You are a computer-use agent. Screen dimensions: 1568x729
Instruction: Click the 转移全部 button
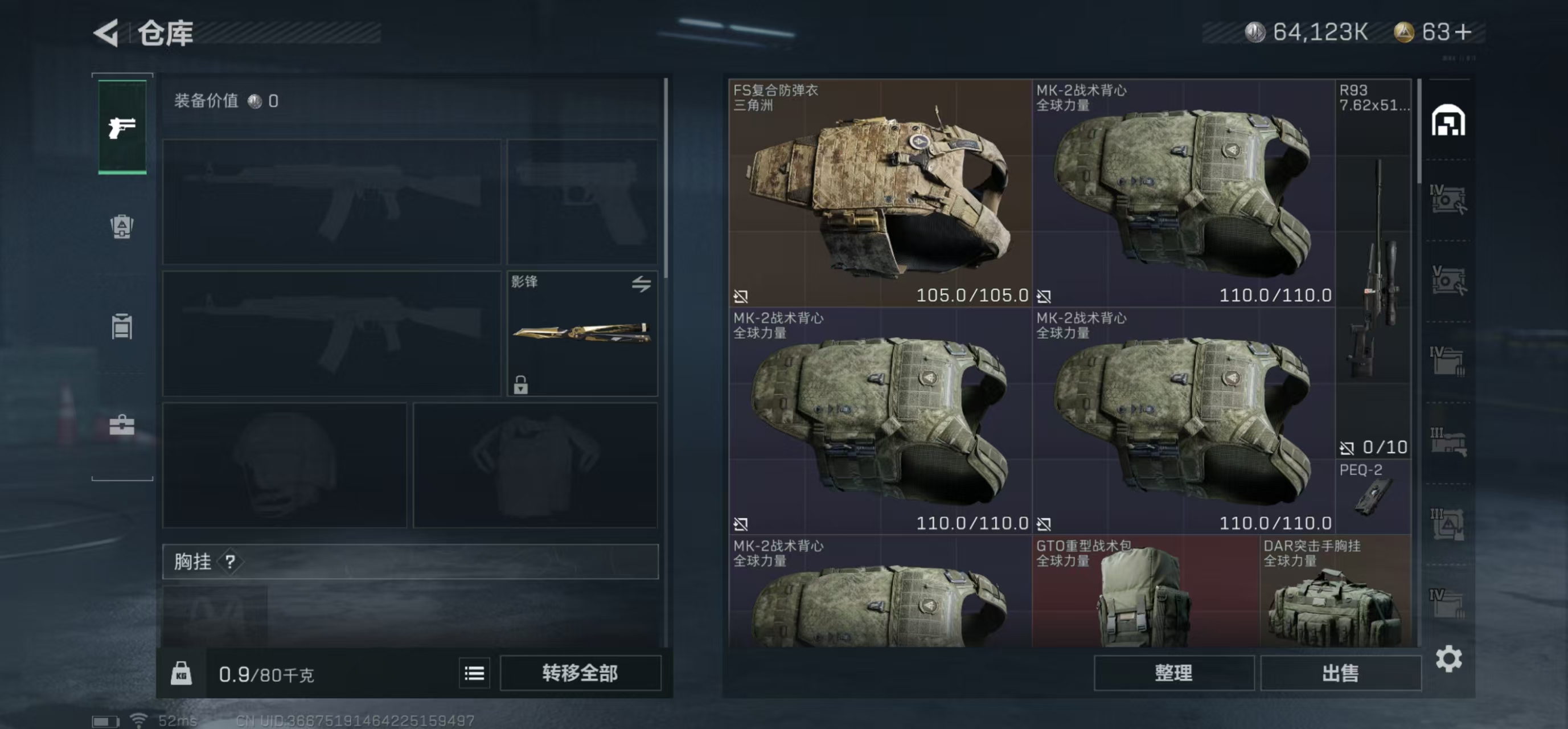point(580,673)
